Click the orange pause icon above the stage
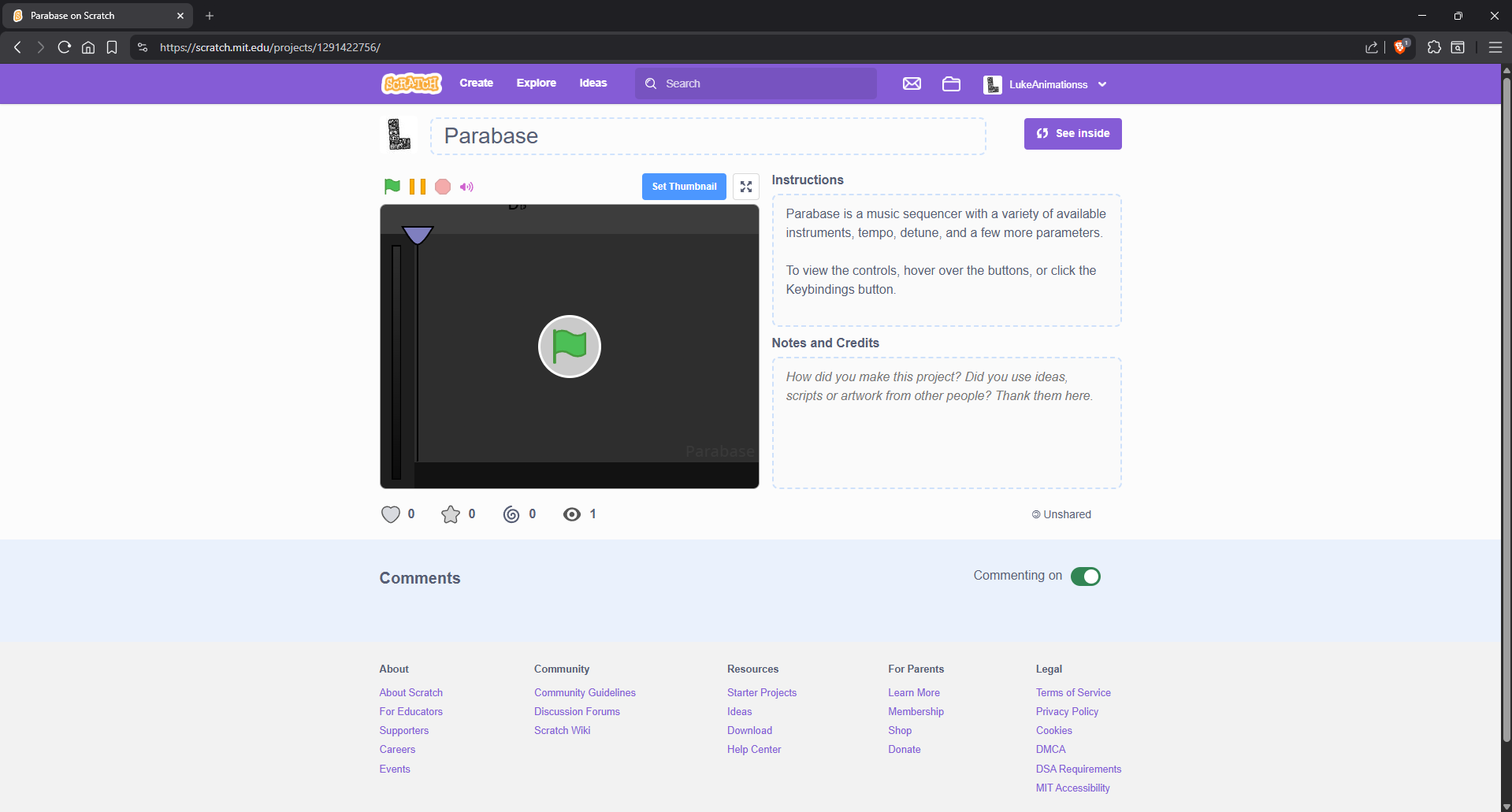 coord(417,187)
